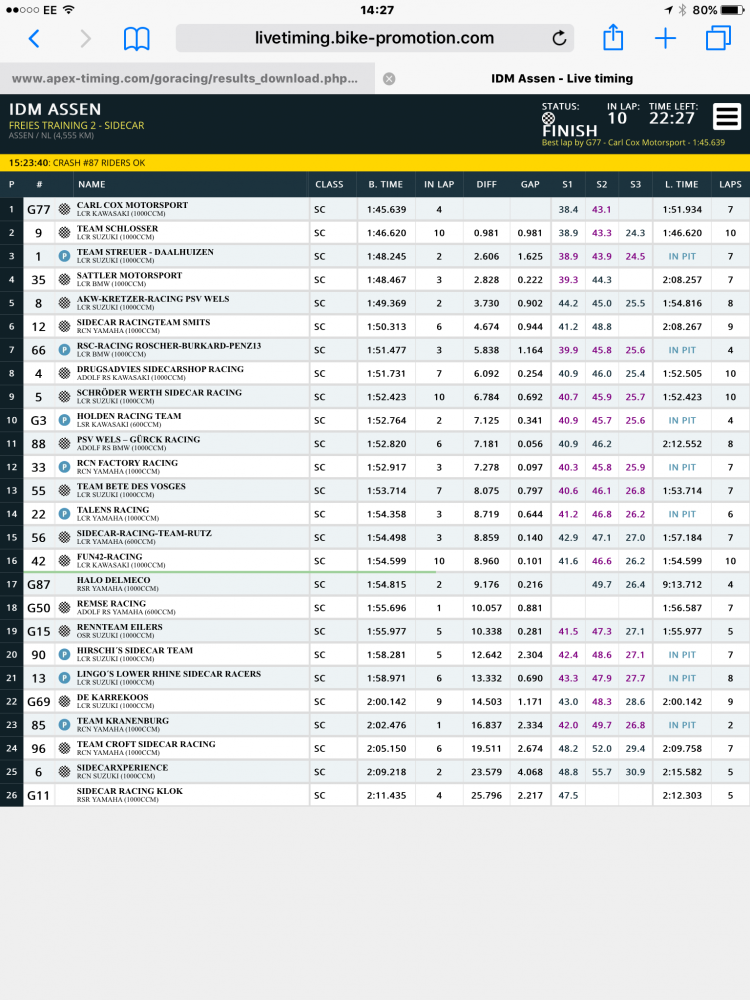The width and height of the screenshot is (750, 1000).
Task: Select PSV Wels – Gürck Racing name
Action: coord(138,439)
